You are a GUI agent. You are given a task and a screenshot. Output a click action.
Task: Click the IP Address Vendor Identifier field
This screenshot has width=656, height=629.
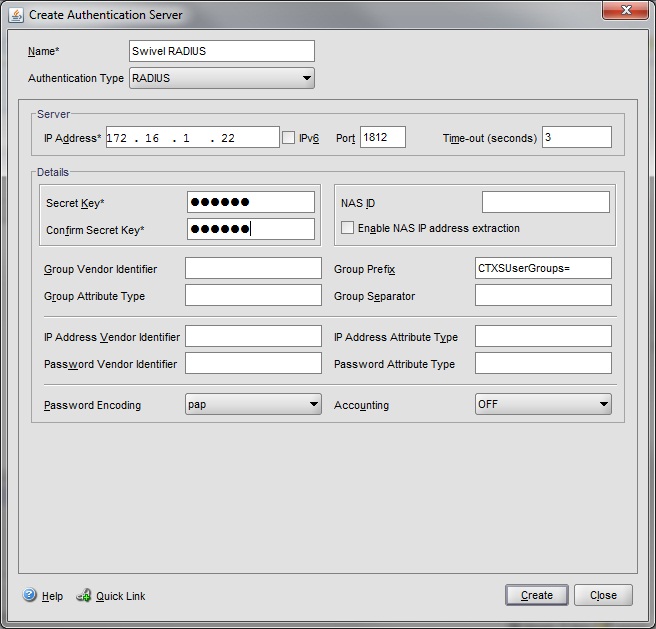(x=253, y=336)
